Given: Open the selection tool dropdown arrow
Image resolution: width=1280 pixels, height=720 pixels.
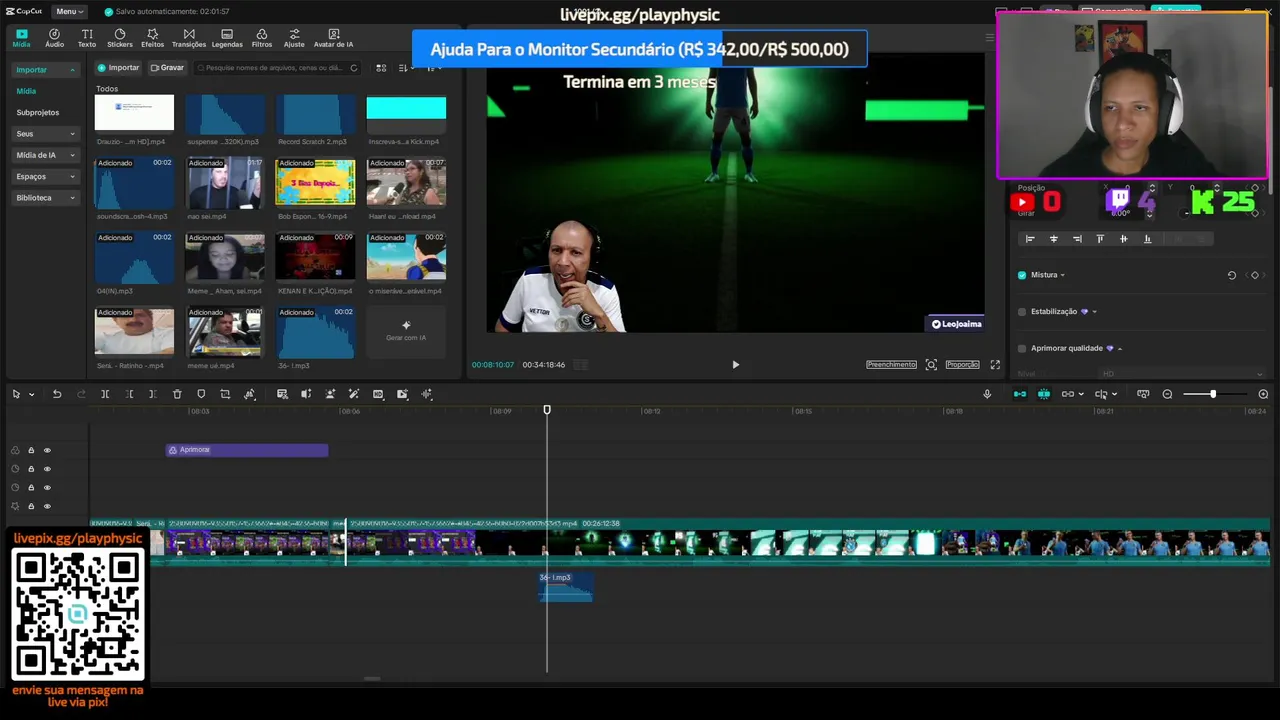Looking at the screenshot, I should (31, 394).
